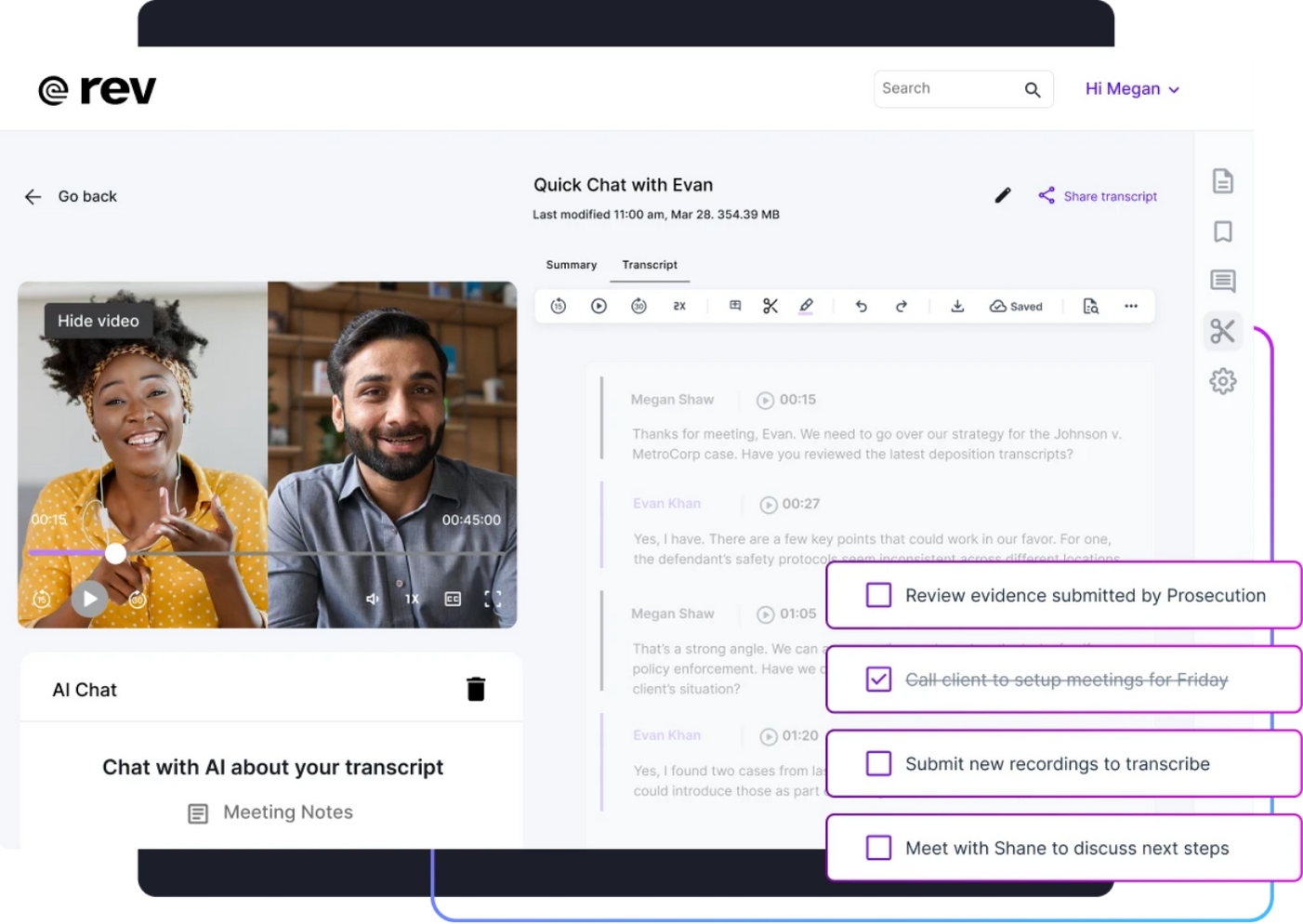
Task: Switch to the Transcript tab
Action: tap(650, 265)
